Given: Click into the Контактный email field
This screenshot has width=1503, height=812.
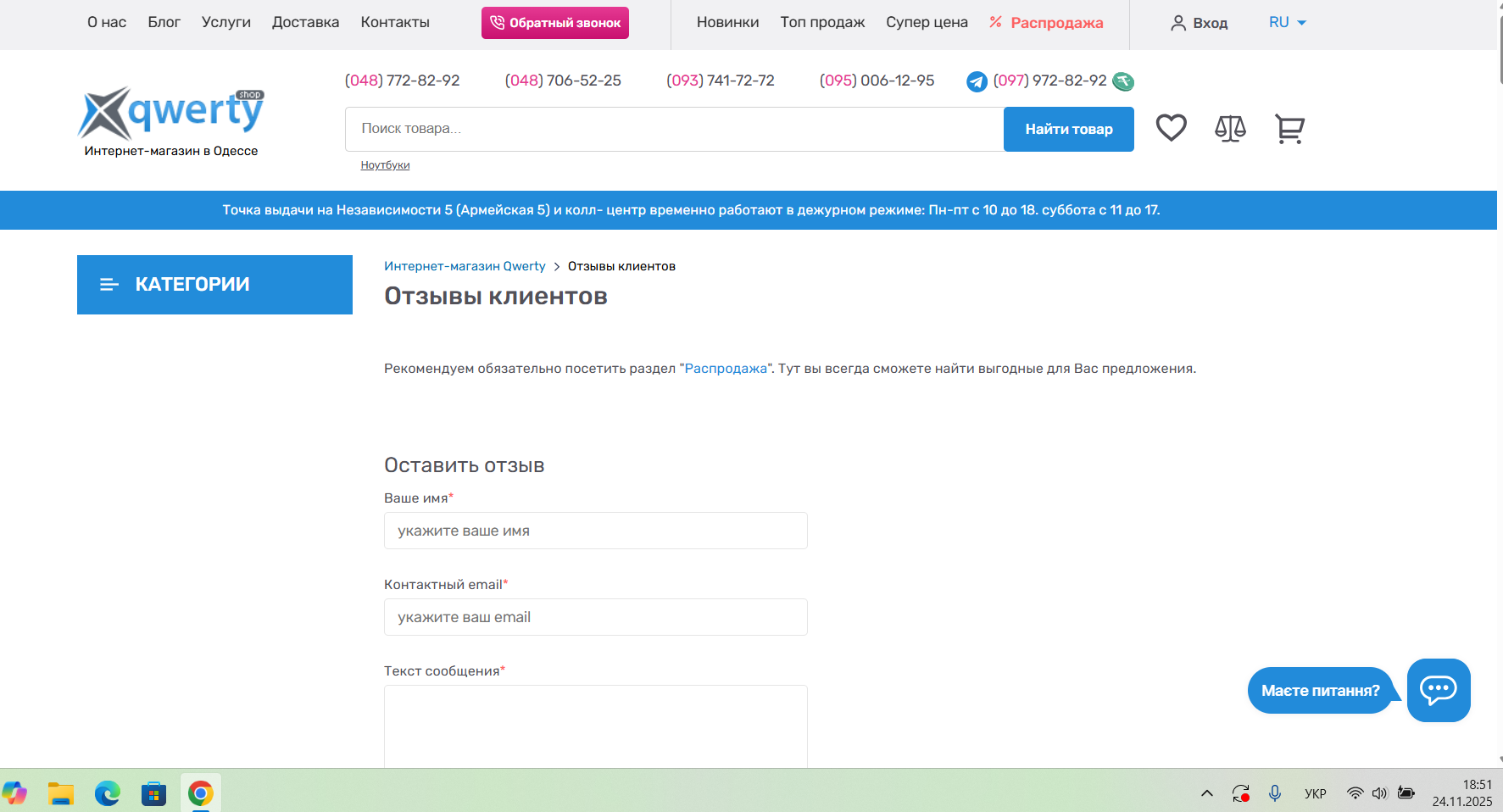Looking at the screenshot, I should 595,617.
